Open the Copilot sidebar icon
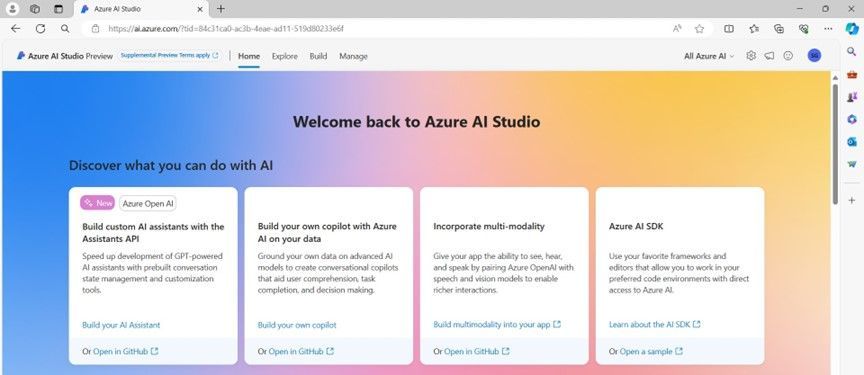The height and width of the screenshot is (375, 864). click(x=852, y=29)
